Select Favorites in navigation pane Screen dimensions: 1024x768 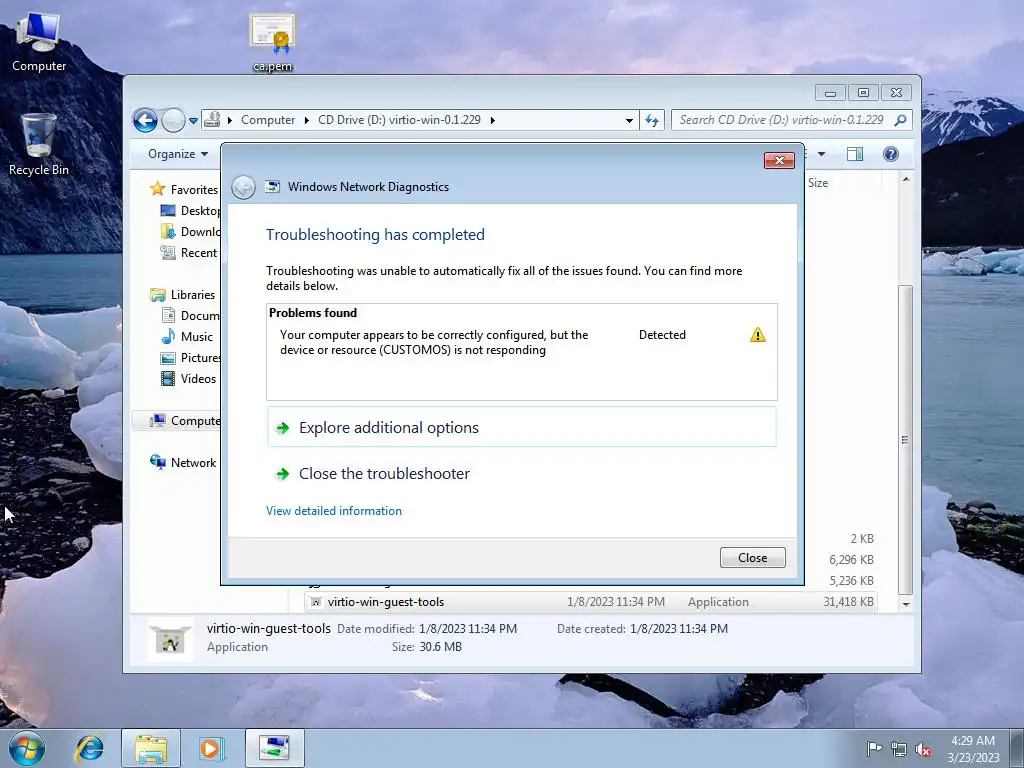(x=184, y=189)
